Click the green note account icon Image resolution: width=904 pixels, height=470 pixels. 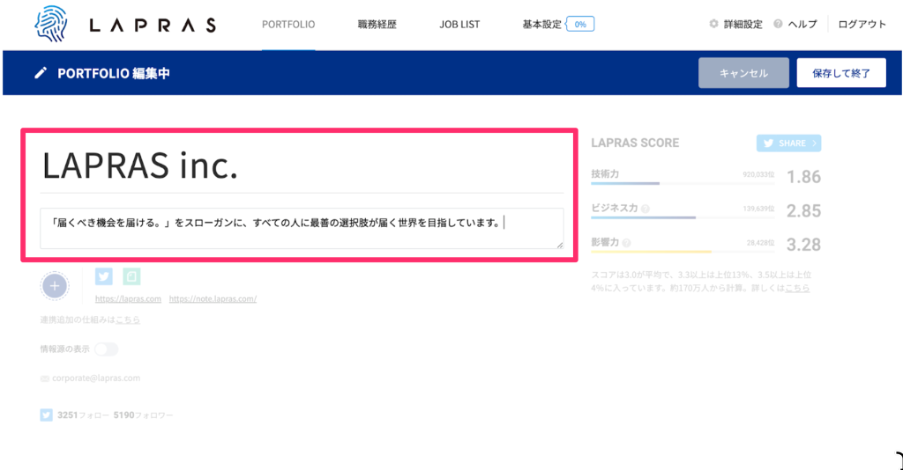(131, 277)
